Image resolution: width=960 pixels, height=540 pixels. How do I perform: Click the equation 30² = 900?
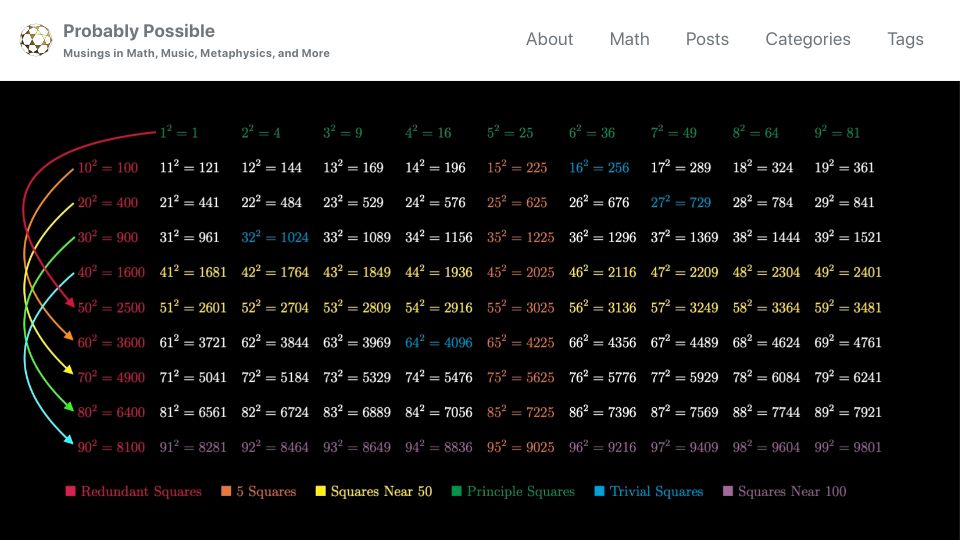click(108, 237)
